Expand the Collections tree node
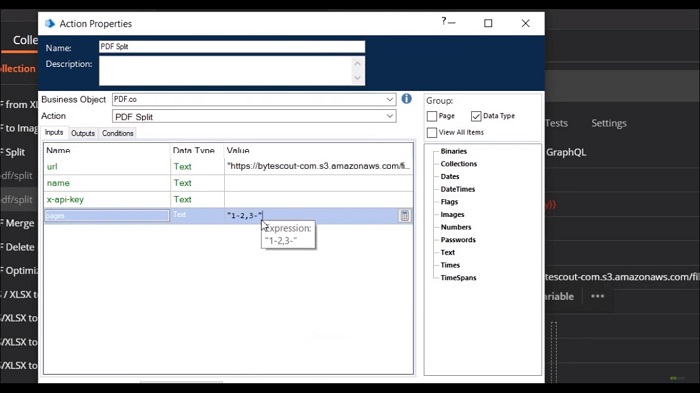700x393 pixels. (x=458, y=164)
